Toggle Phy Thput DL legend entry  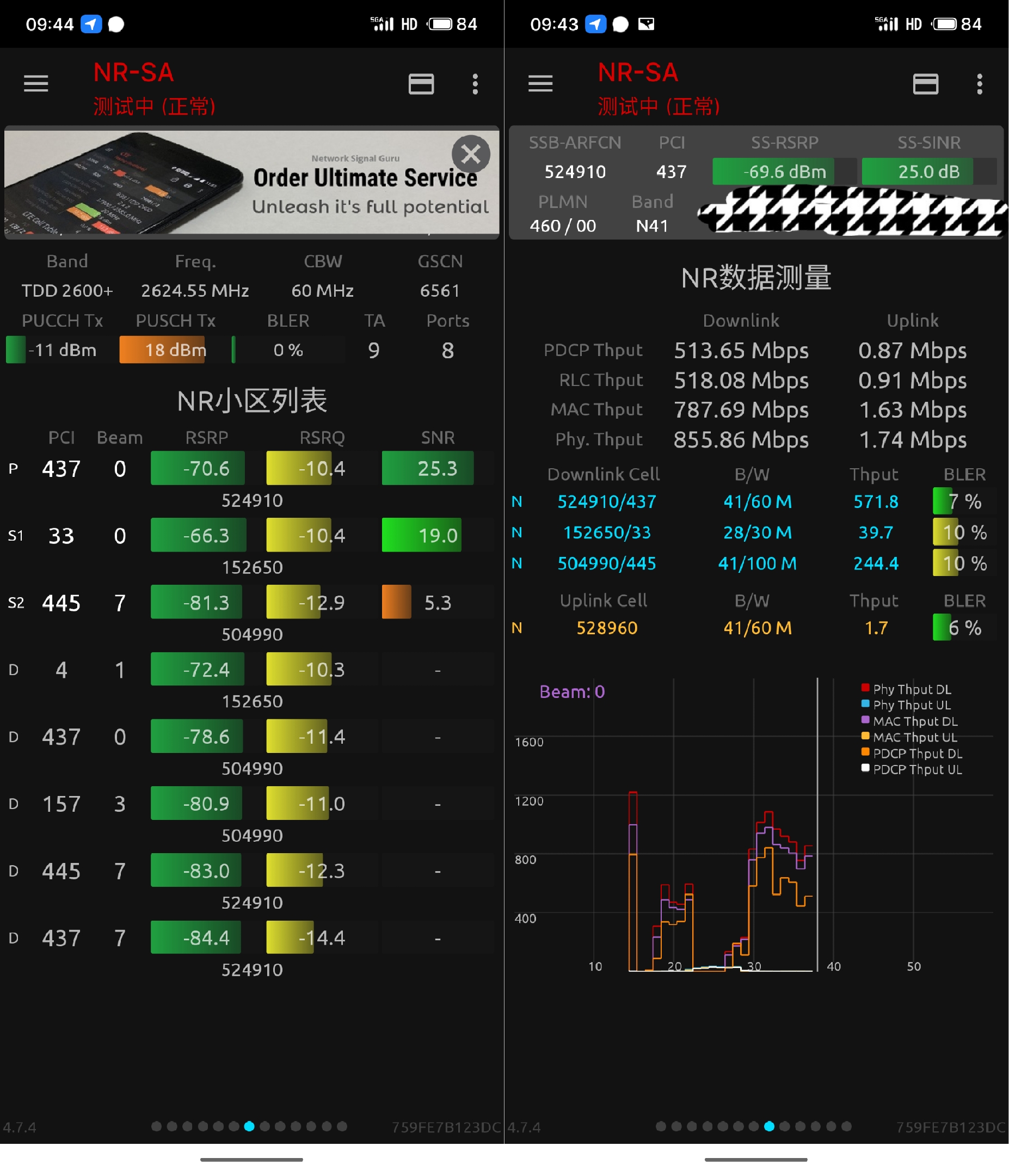[906, 689]
